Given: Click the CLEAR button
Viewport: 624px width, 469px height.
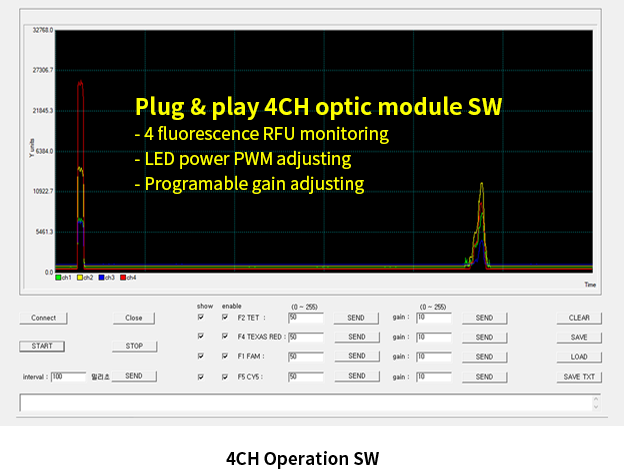Looking at the screenshot, I should pos(579,318).
